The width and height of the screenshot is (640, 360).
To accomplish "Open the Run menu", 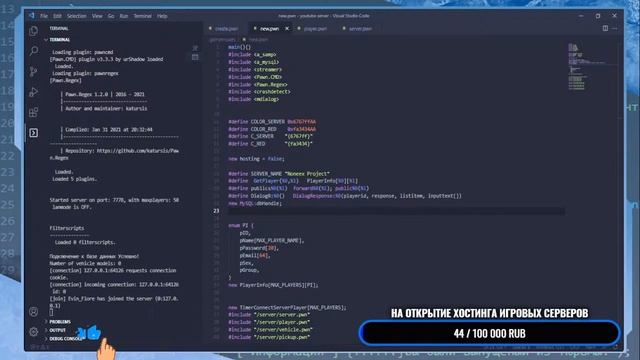I will coord(124,16).
